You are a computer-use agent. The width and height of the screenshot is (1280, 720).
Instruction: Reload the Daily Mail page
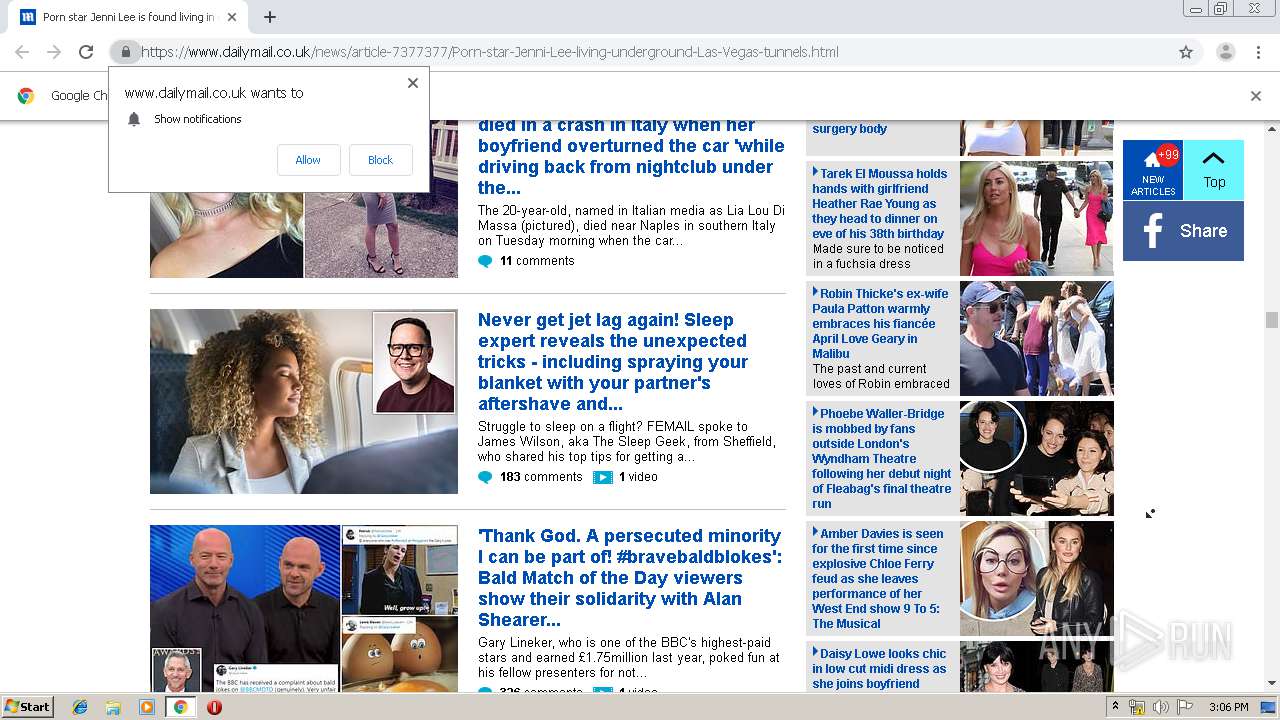pos(86,52)
